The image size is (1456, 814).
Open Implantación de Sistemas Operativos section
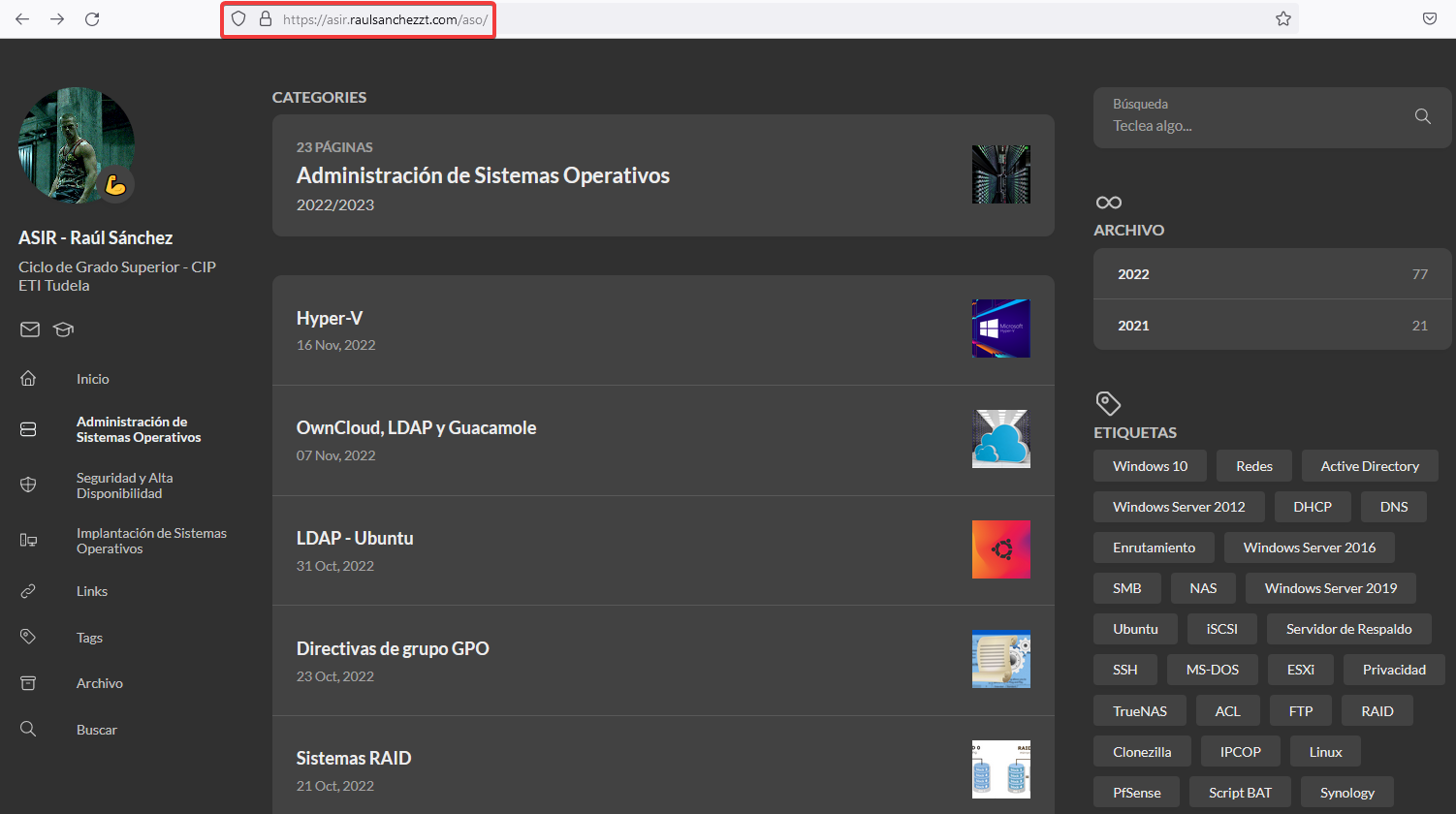[x=151, y=541]
